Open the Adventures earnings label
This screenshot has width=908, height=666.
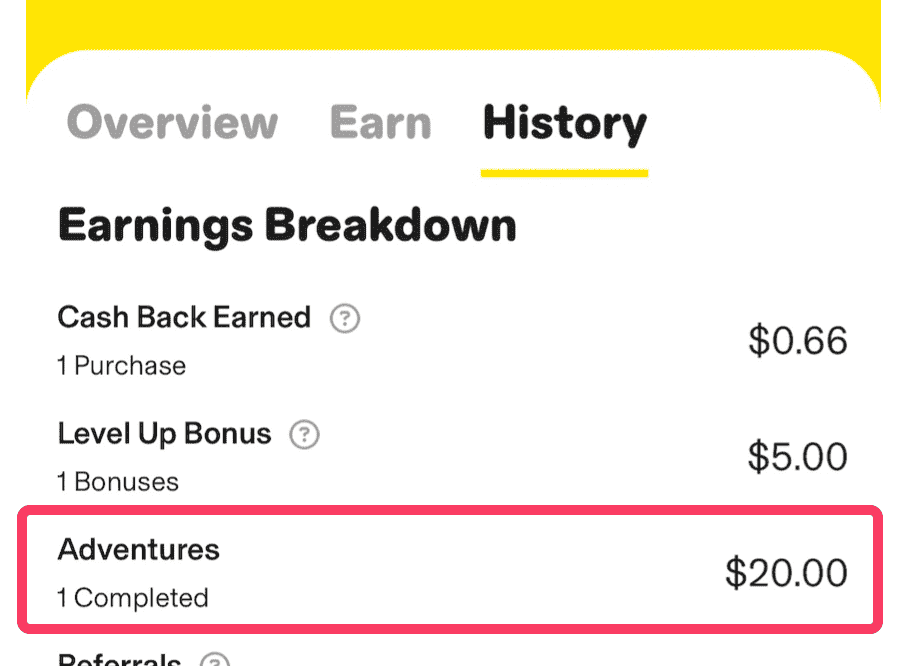pos(139,549)
